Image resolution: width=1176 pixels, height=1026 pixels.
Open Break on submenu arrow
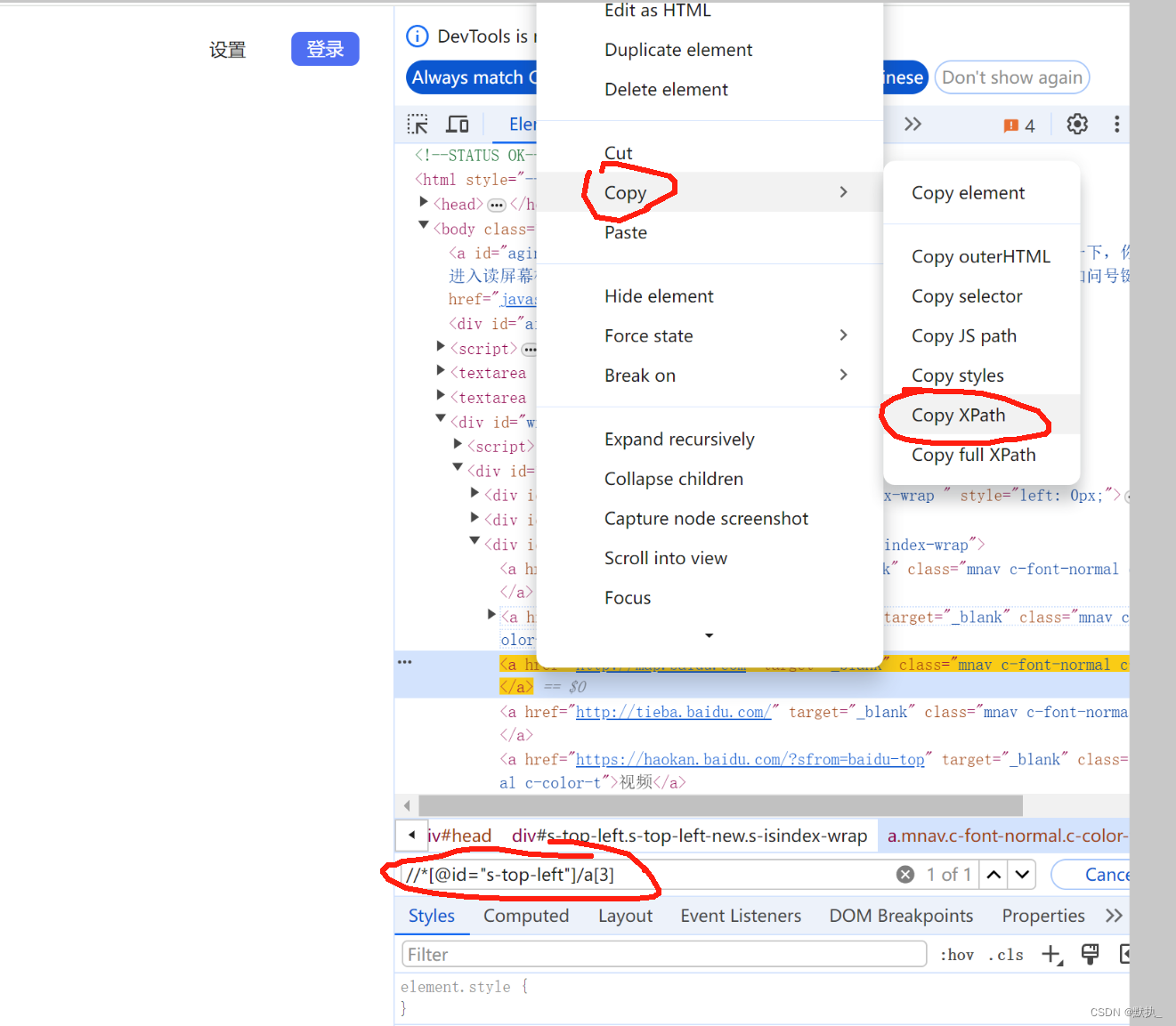tap(843, 375)
